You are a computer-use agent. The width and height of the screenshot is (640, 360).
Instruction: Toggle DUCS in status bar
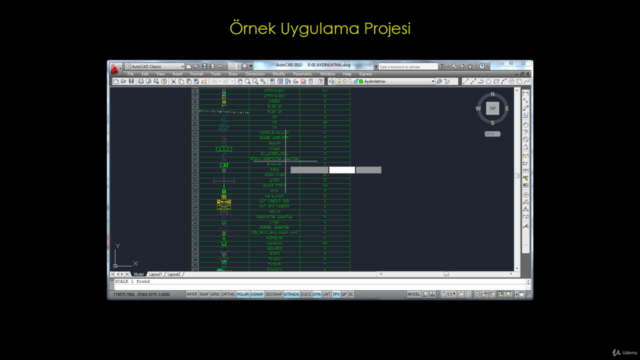[x=306, y=294]
